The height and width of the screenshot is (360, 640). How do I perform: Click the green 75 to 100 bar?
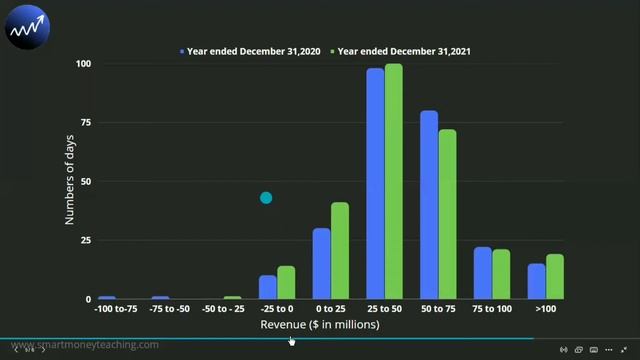(x=501, y=274)
